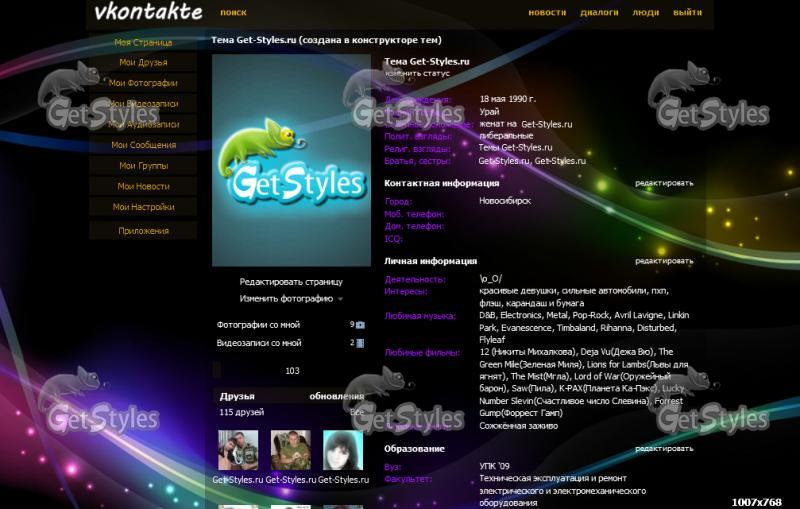Click Все in the Друзья block
The image size is (800, 509).
(357, 412)
